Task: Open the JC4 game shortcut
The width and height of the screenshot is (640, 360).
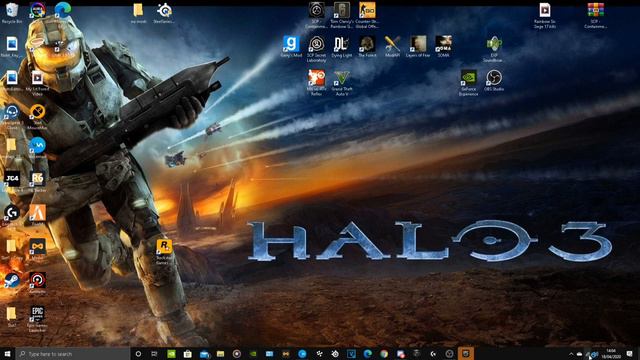Action: (12, 181)
